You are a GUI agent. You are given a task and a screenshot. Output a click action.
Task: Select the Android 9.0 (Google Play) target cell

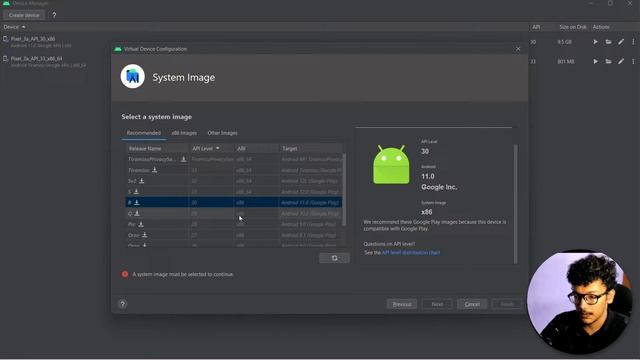311,224
